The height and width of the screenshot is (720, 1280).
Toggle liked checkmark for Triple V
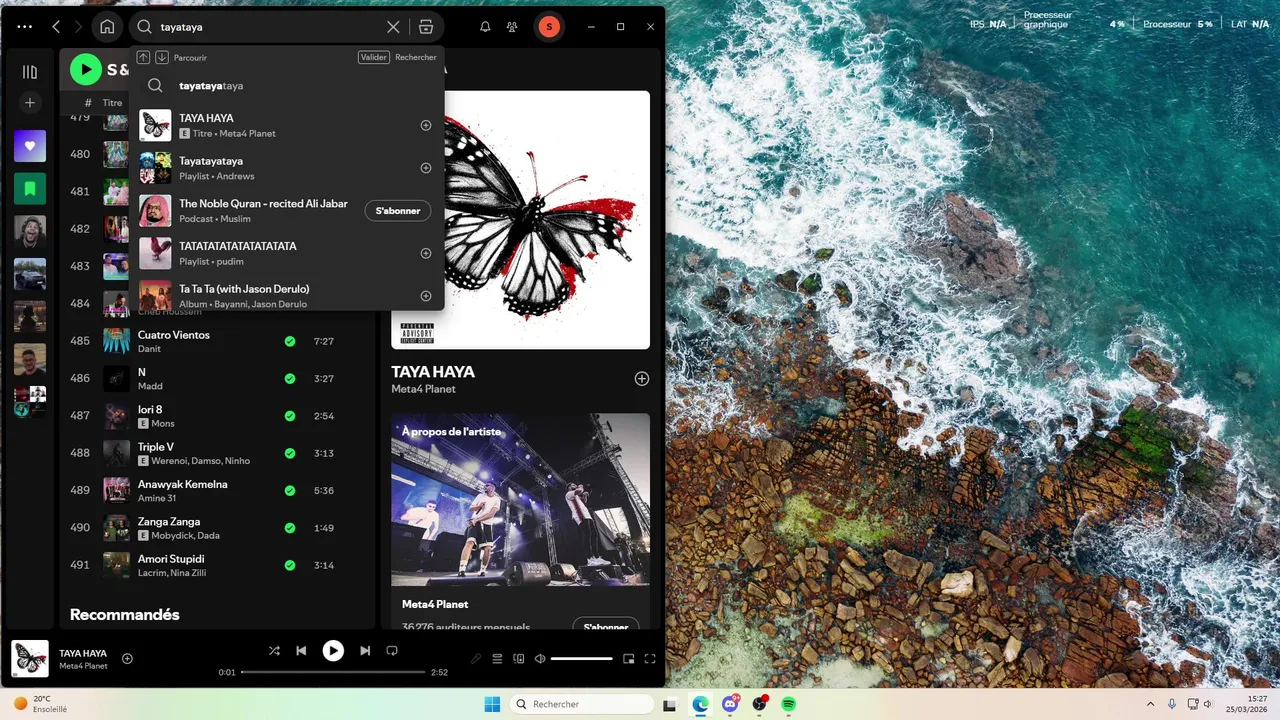(290, 453)
